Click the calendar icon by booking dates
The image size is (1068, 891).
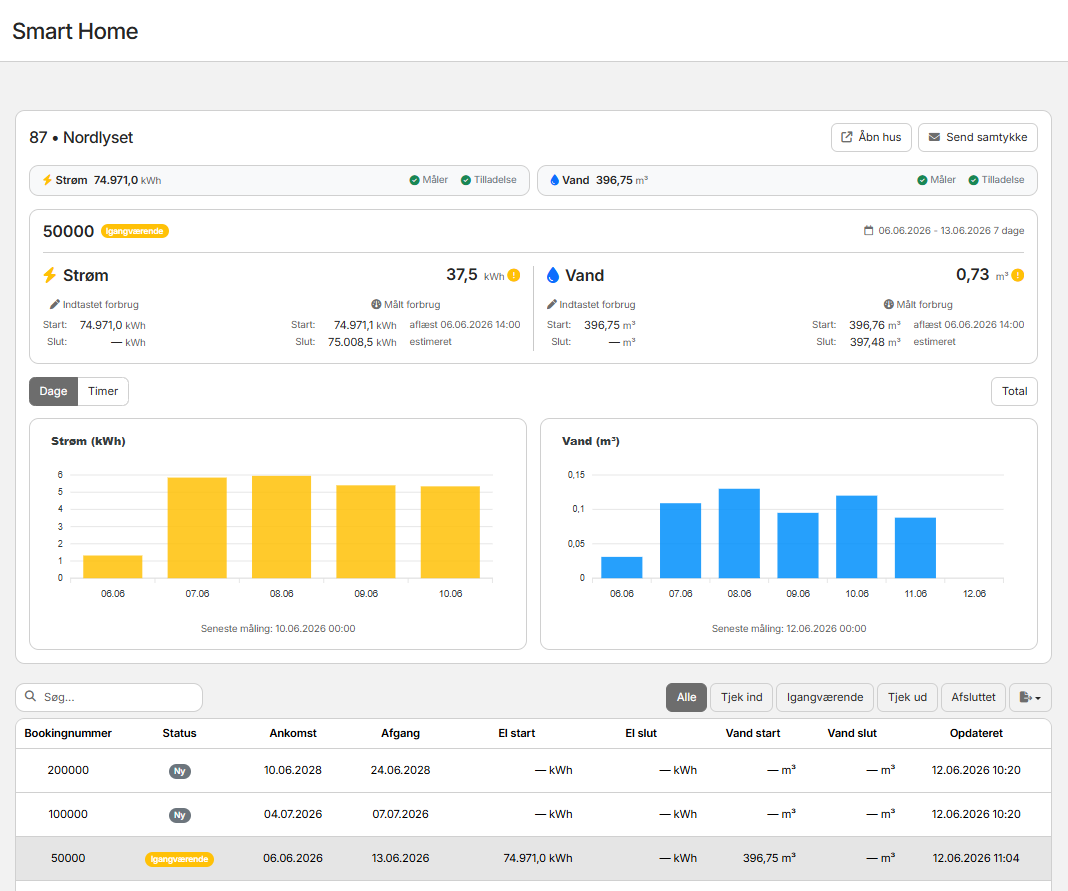pyautogui.click(x=868, y=230)
